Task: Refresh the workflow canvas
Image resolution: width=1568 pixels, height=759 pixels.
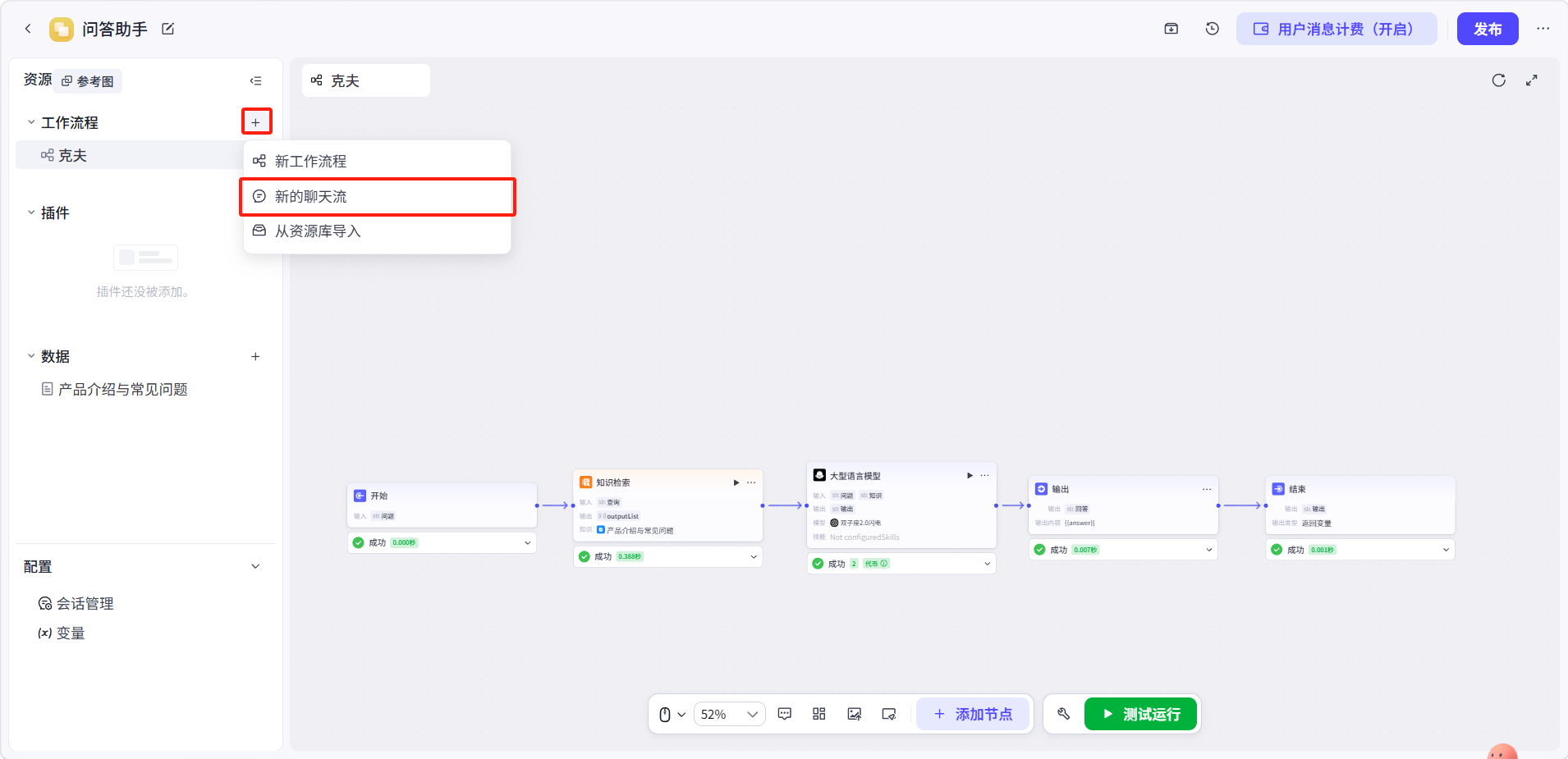Action: click(x=1499, y=80)
